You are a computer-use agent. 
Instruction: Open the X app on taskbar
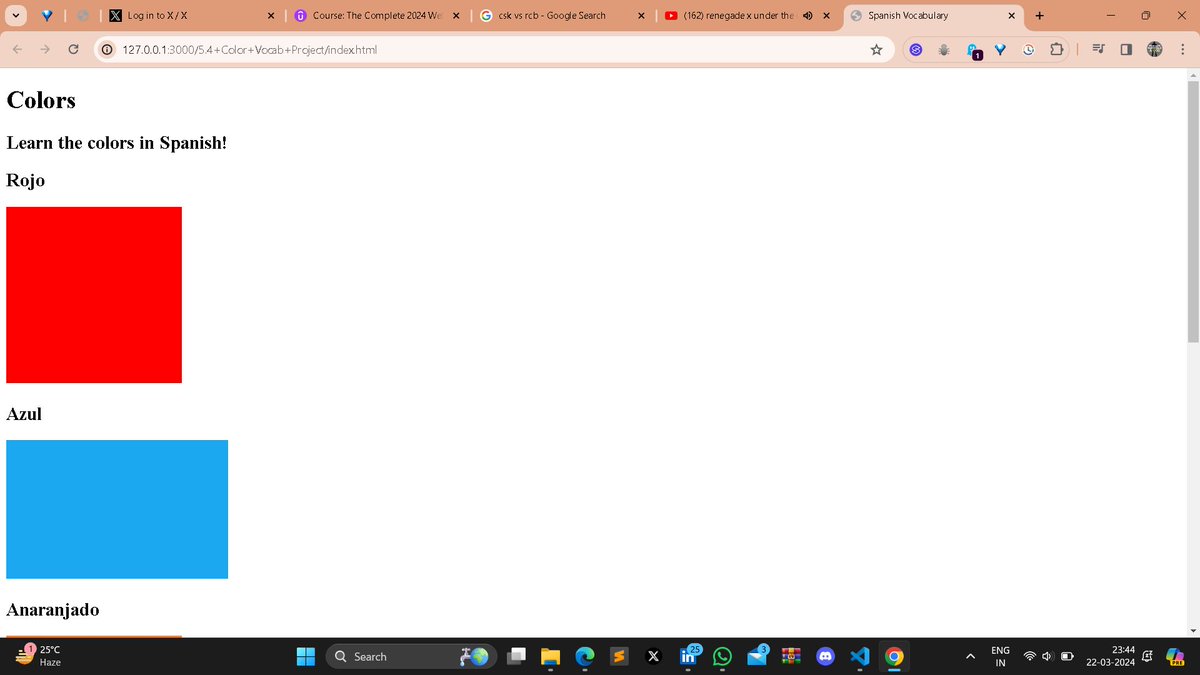click(x=654, y=657)
